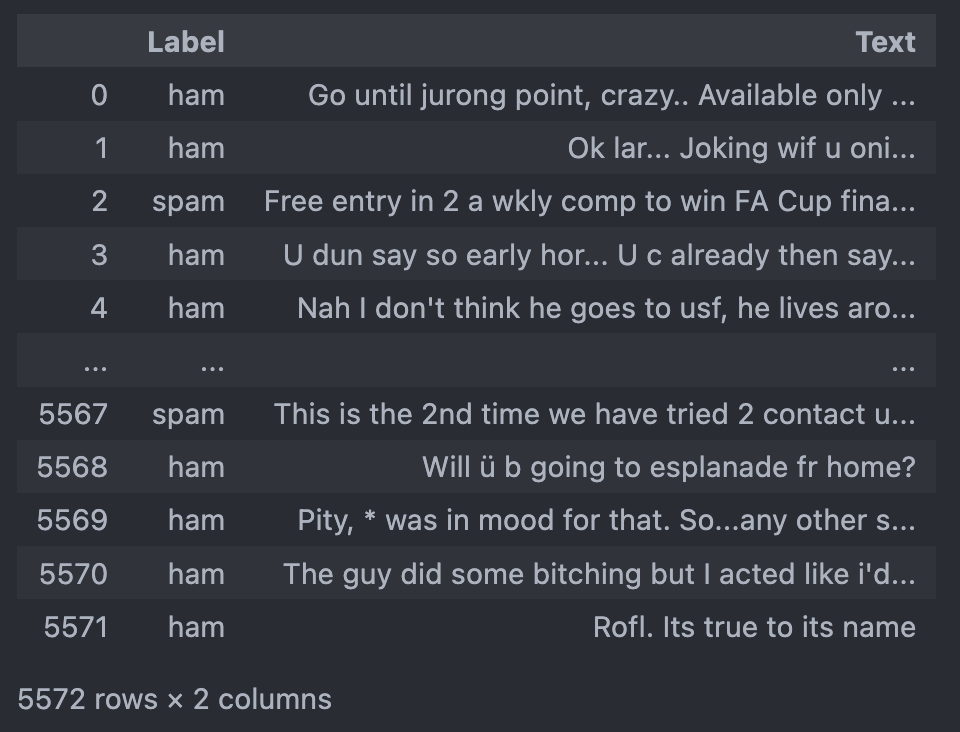Select the 'Will ü b going to esplanade' cell
The width and height of the screenshot is (960, 732).
click(x=669, y=468)
